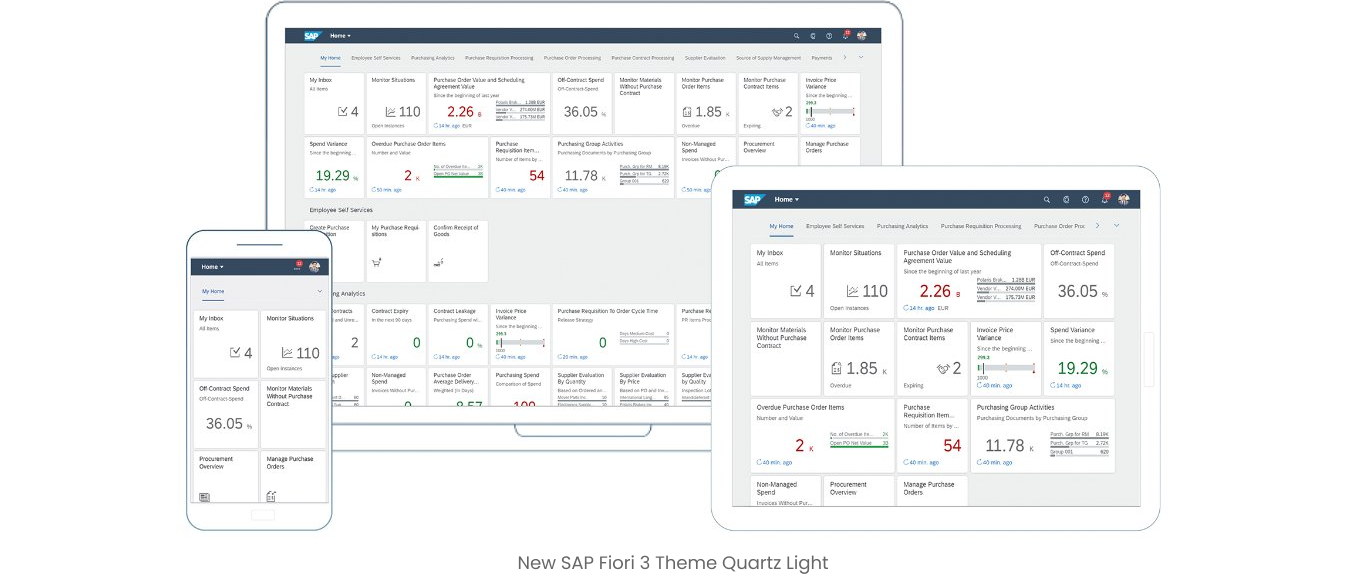
Task: Tap the Manage Purchase Orders icon on the phone
Action: point(271,496)
